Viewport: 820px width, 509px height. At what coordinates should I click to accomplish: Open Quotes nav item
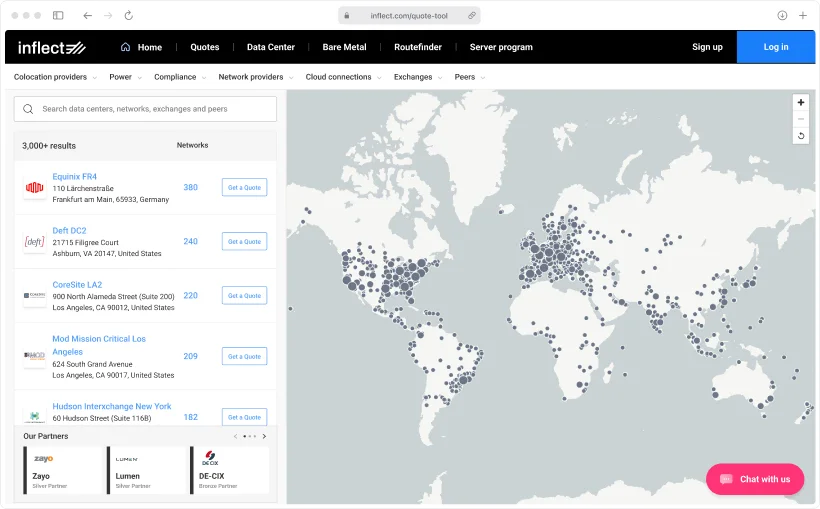point(204,47)
